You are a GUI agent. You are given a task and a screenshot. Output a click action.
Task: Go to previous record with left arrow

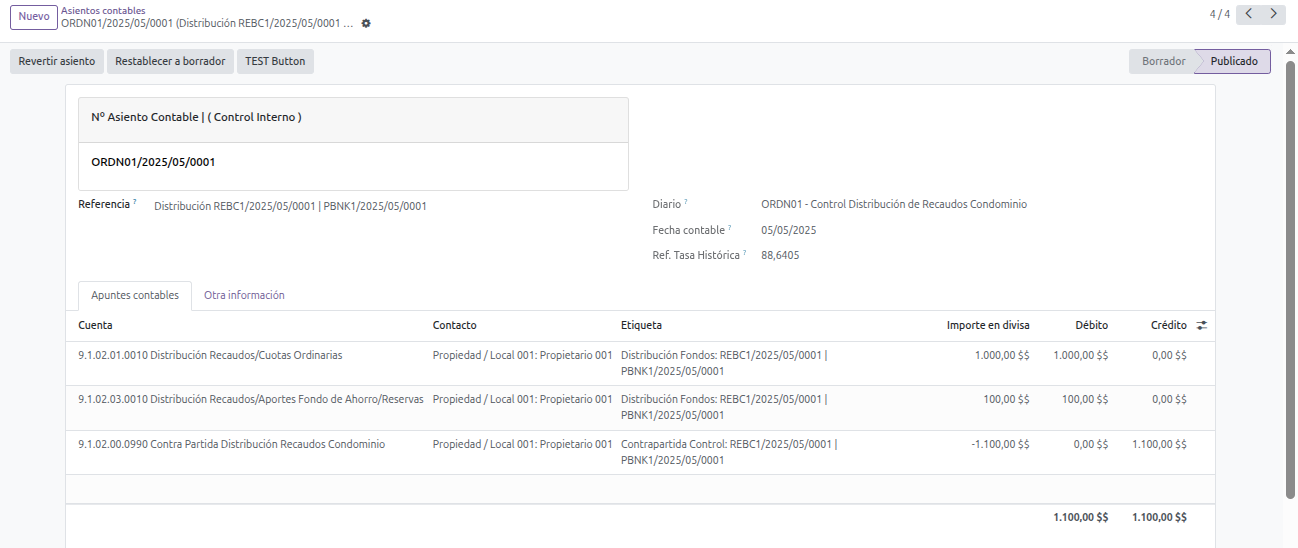click(x=1249, y=14)
